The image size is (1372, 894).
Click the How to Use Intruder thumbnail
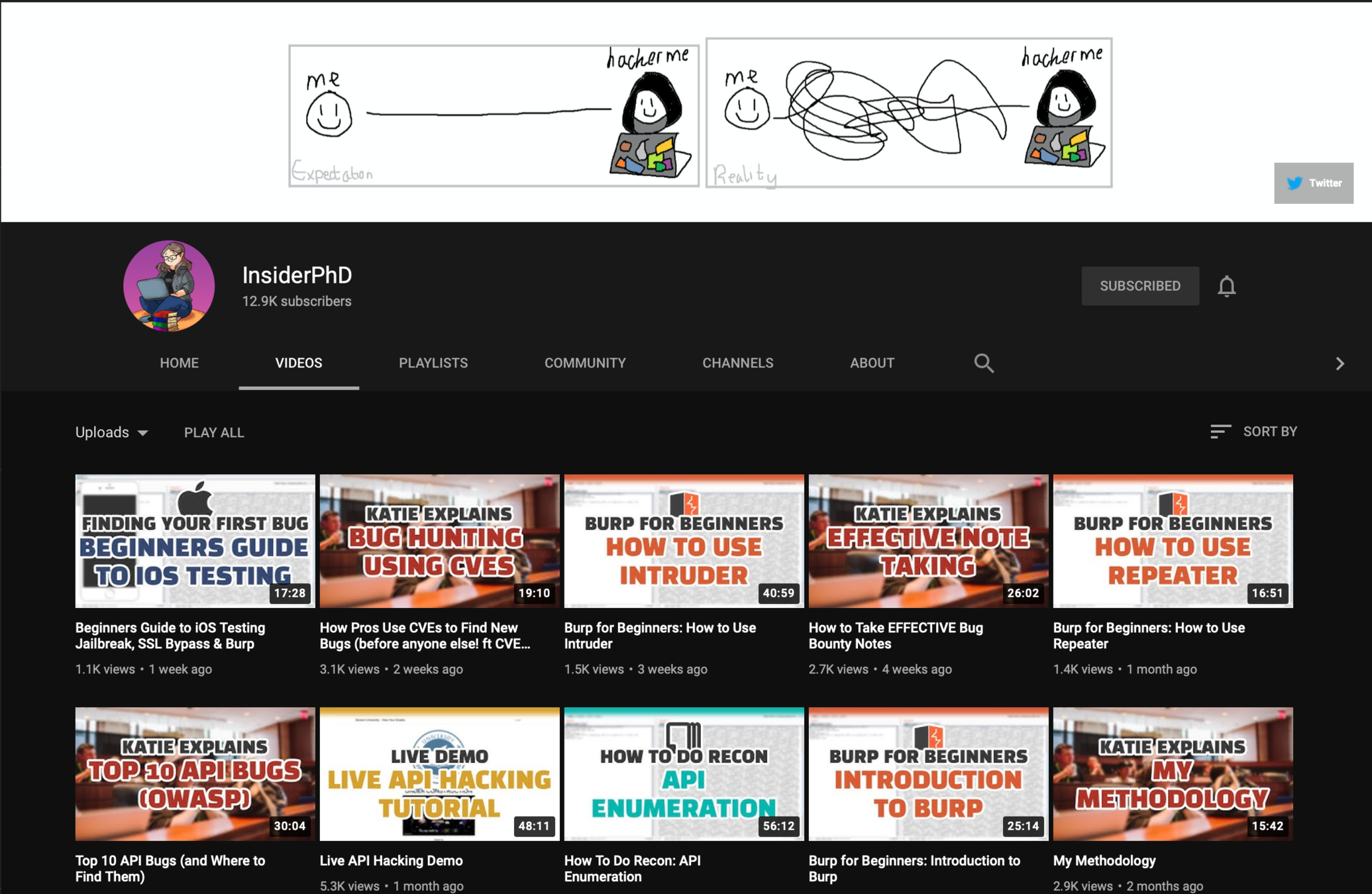click(684, 540)
